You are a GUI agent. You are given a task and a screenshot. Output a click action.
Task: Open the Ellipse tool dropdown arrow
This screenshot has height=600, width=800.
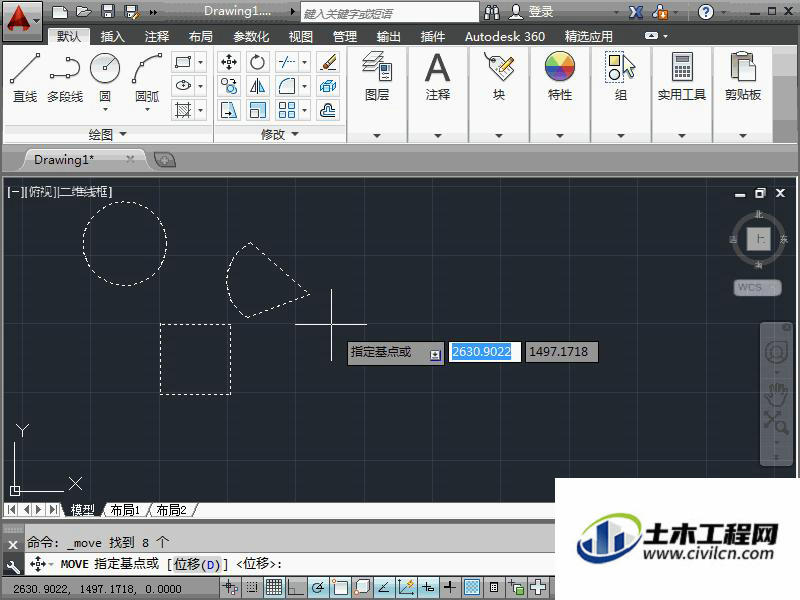pyautogui.click(x=201, y=86)
